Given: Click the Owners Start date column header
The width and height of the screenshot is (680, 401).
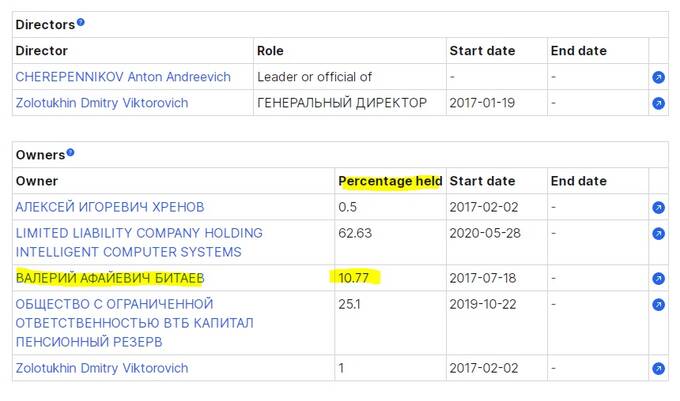Looking at the screenshot, I should click(482, 181).
